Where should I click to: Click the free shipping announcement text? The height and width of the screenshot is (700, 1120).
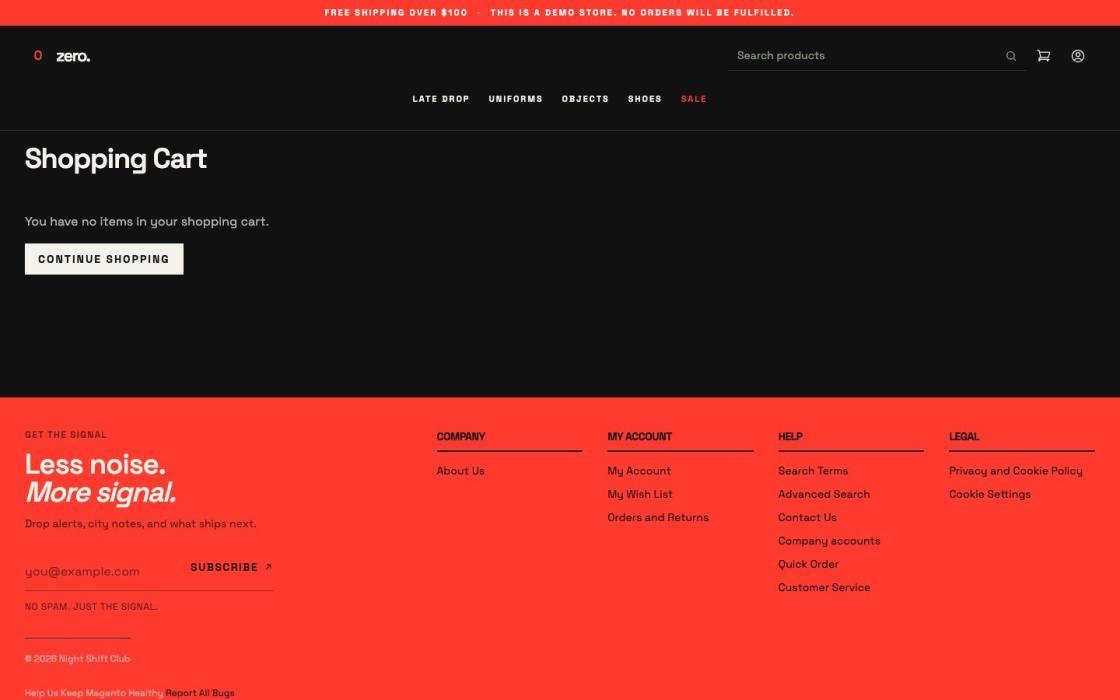tap(396, 13)
